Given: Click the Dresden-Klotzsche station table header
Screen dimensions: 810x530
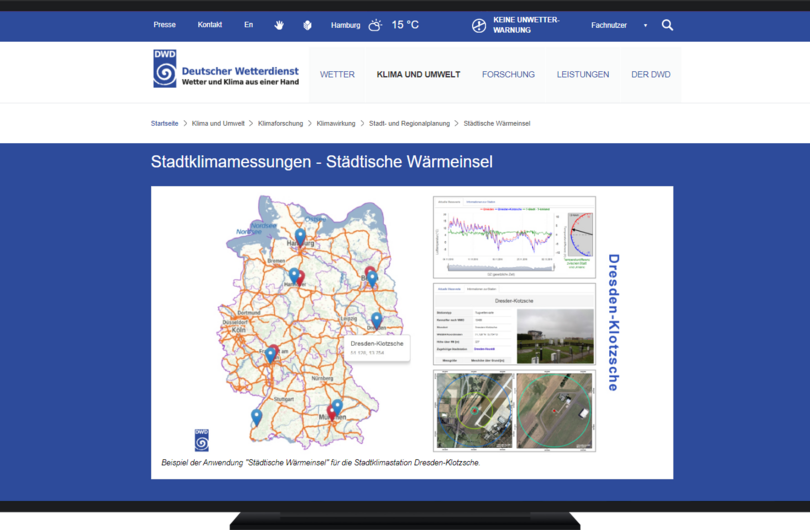Looking at the screenshot, I should click(x=514, y=301).
